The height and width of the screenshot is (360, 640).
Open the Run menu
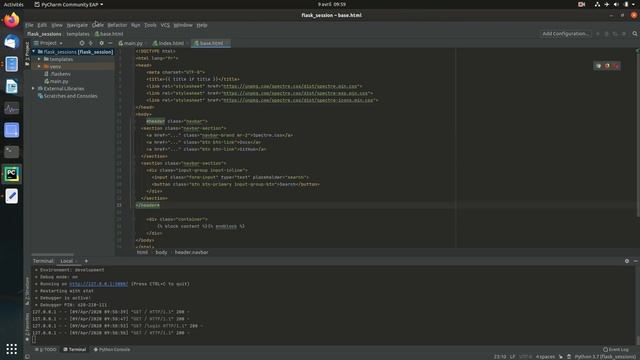(136, 25)
